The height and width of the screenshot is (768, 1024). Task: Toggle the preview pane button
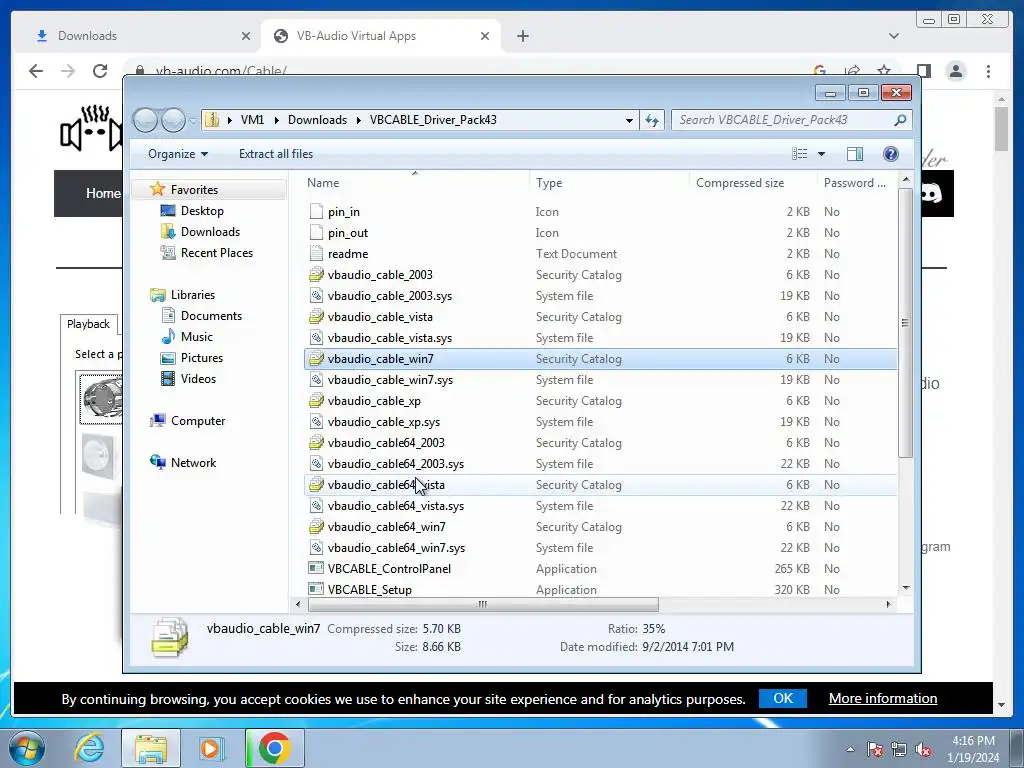tap(854, 154)
